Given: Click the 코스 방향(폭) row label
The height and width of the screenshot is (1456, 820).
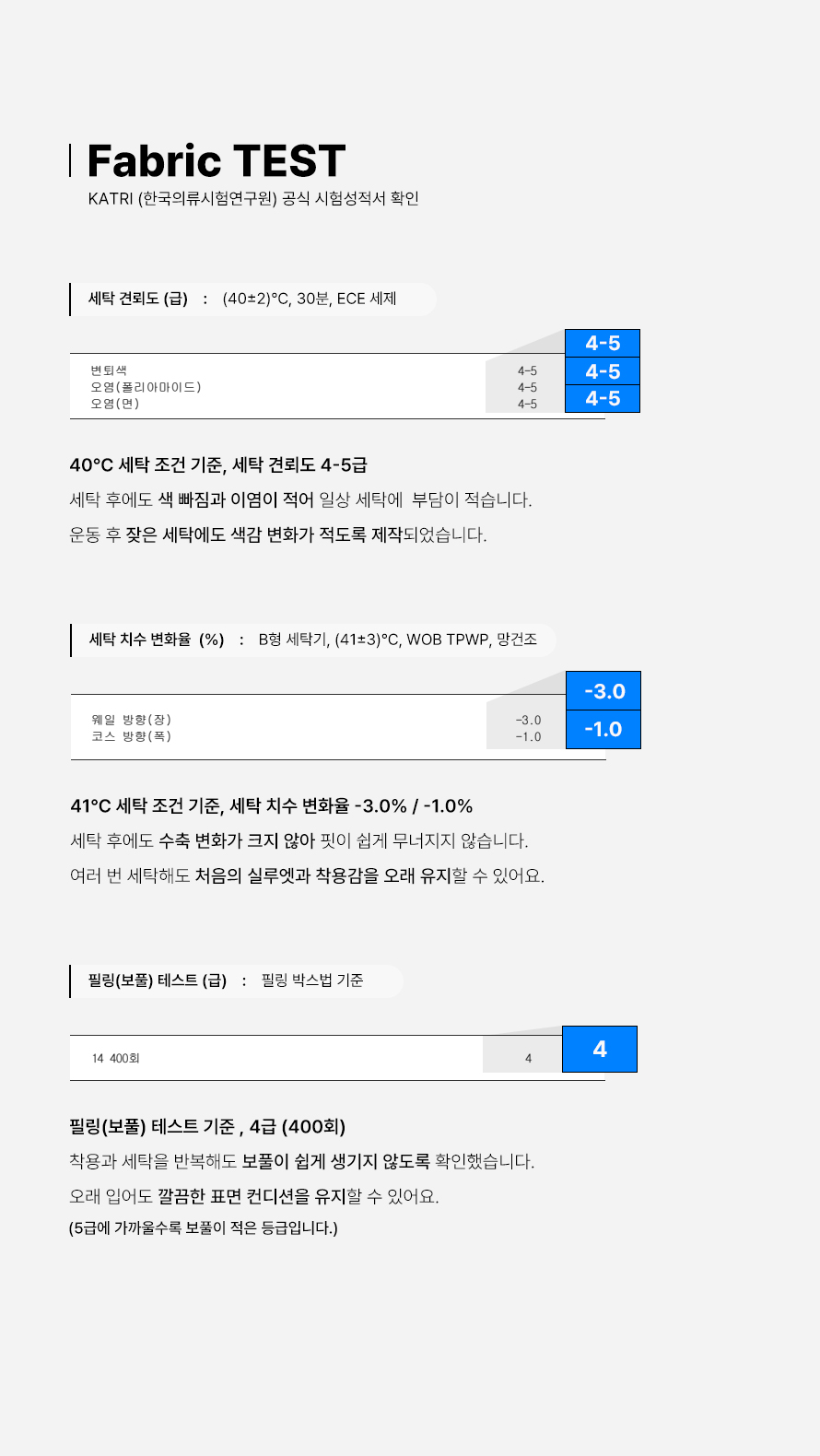Looking at the screenshot, I should pyautogui.click(x=131, y=736).
